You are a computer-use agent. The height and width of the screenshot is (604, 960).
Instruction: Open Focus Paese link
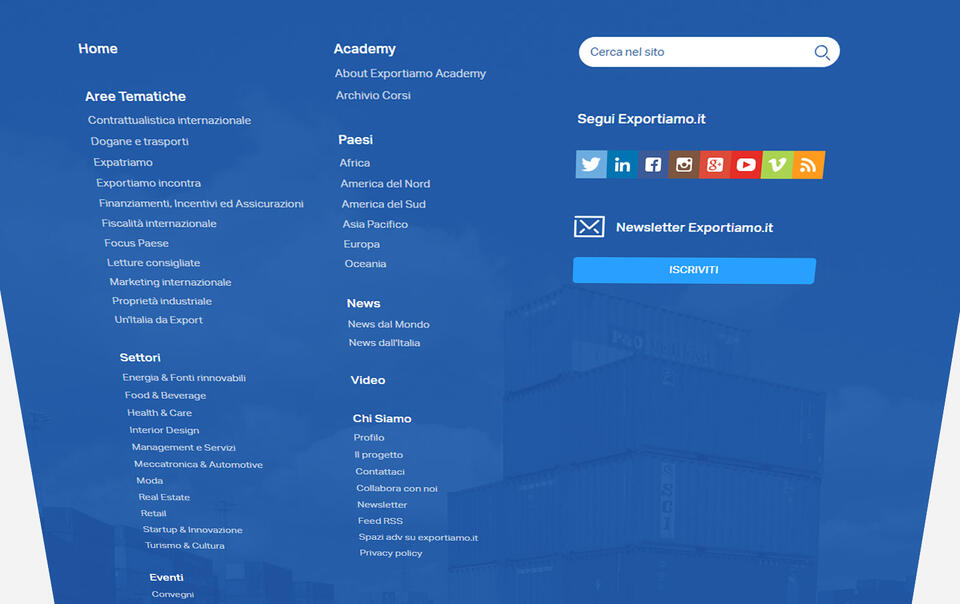(x=137, y=243)
